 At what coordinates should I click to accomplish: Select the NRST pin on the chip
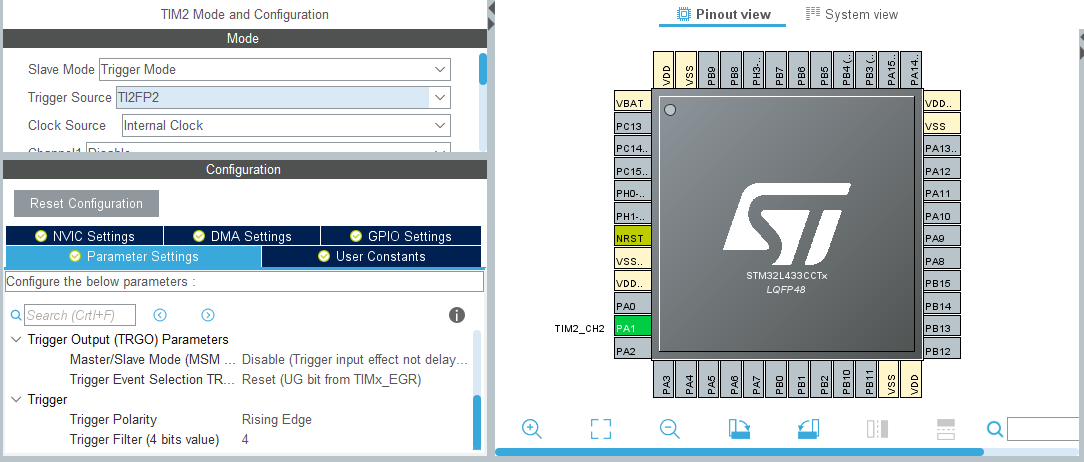point(633,238)
